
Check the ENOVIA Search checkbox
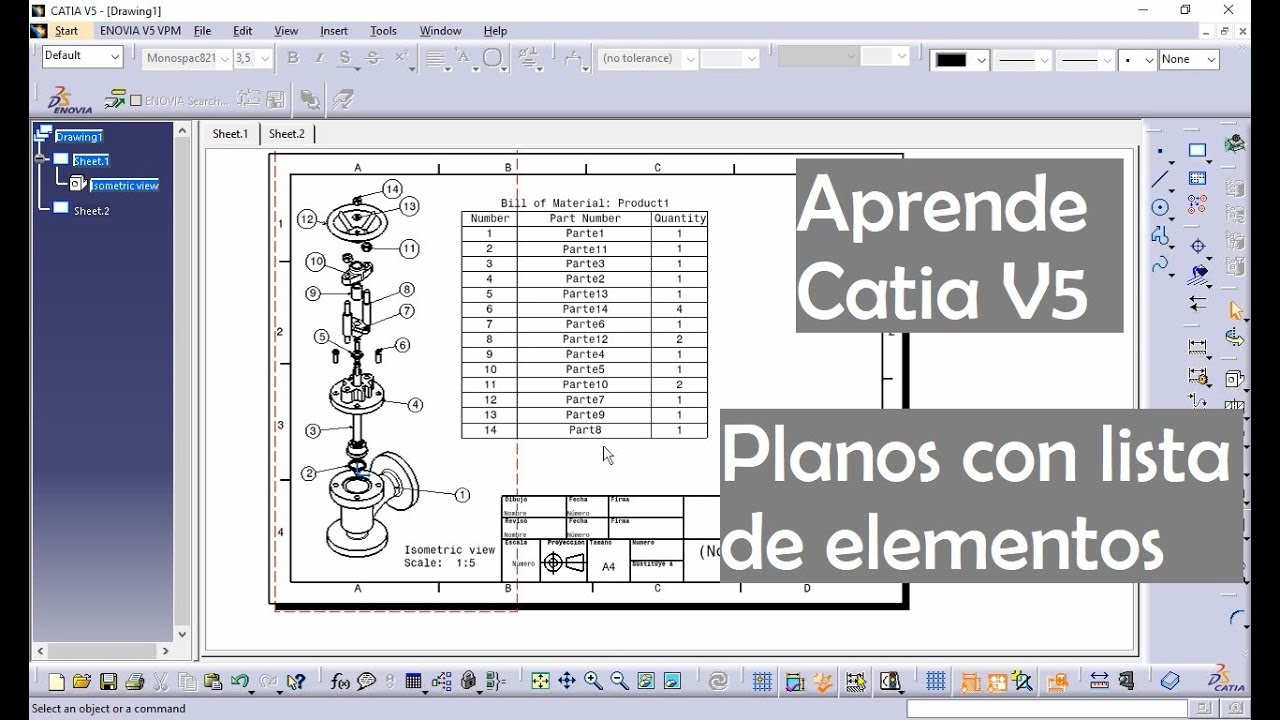pyautogui.click(x=136, y=100)
